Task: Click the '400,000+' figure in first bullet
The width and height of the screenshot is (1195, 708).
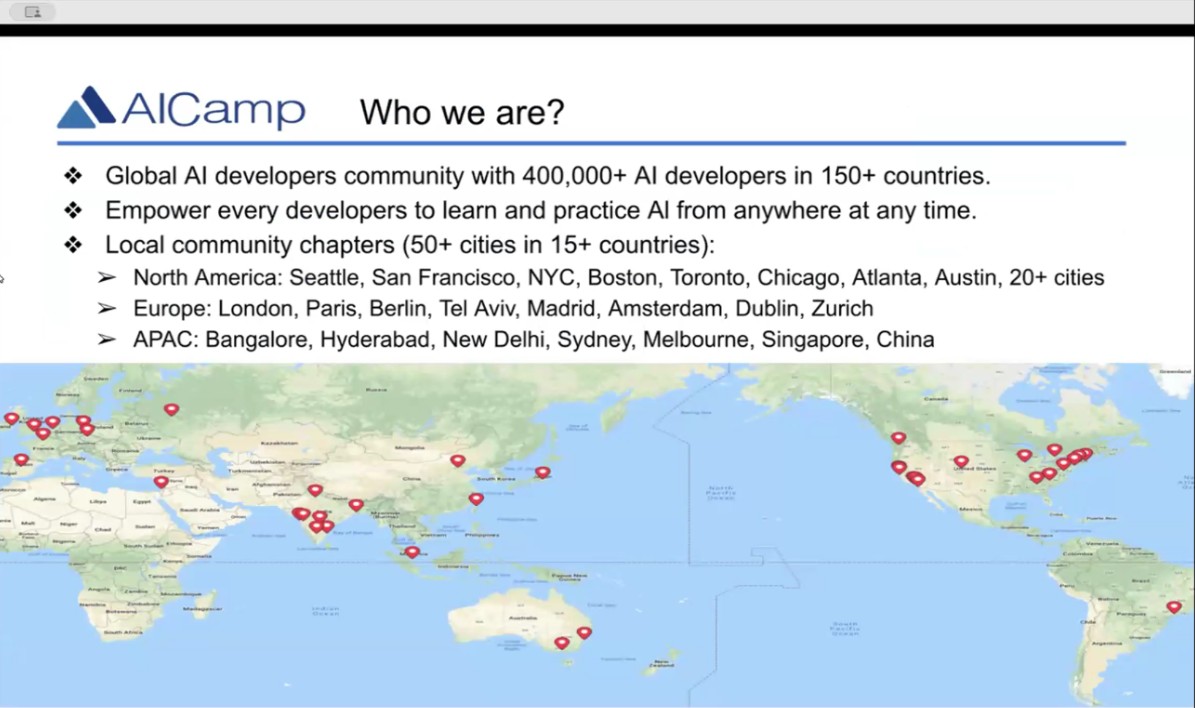Action: click(x=574, y=176)
